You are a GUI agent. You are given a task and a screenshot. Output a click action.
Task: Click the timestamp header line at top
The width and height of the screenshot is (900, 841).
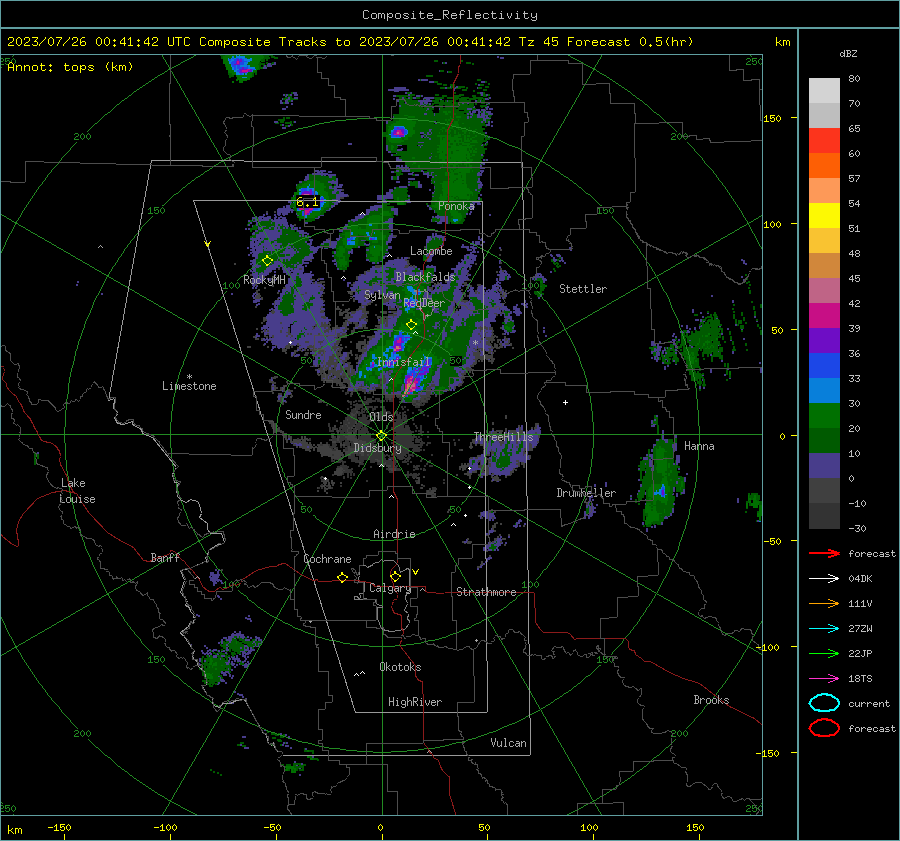(x=350, y=42)
